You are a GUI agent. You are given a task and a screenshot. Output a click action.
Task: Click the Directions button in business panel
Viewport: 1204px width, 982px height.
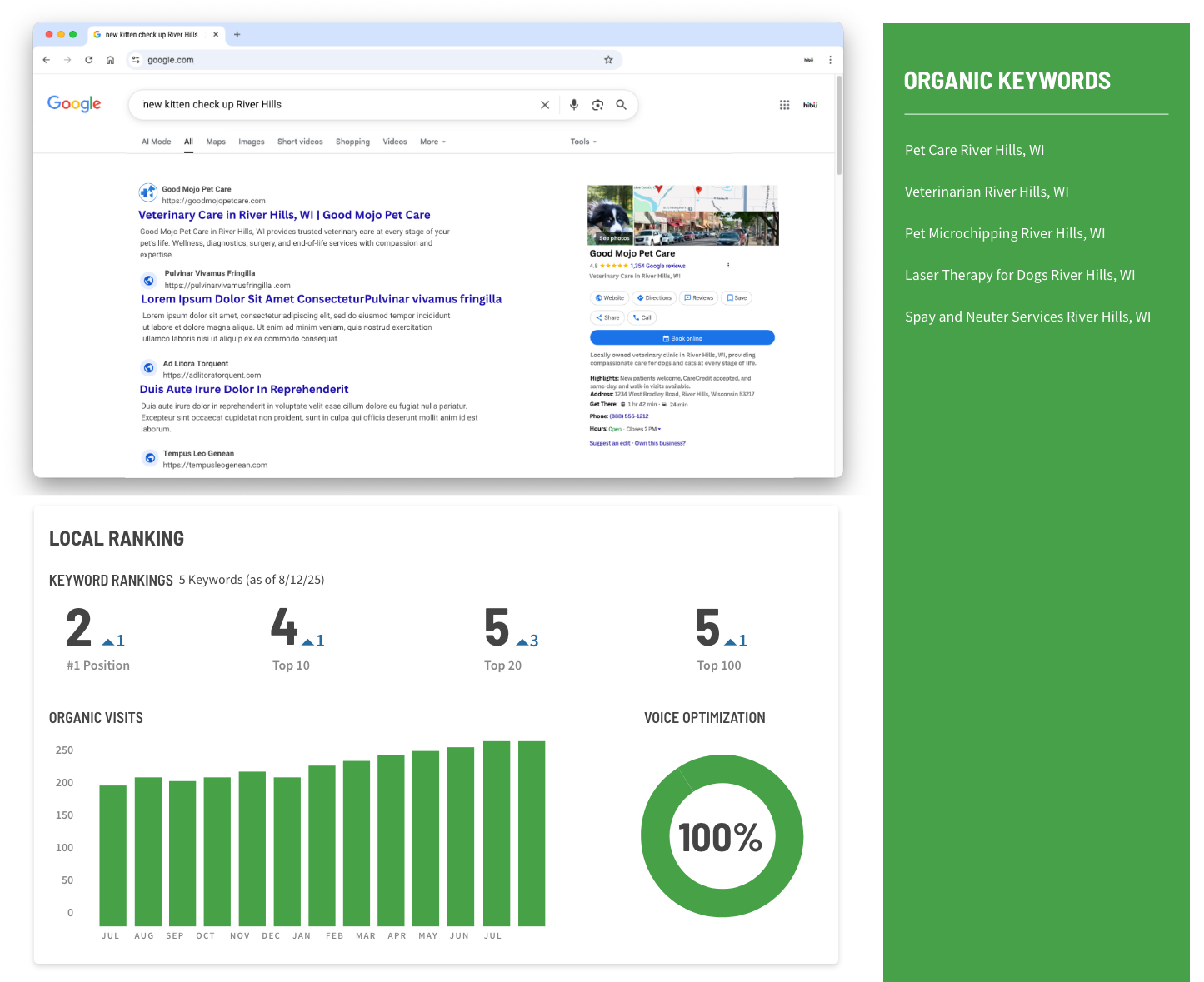pos(654,297)
